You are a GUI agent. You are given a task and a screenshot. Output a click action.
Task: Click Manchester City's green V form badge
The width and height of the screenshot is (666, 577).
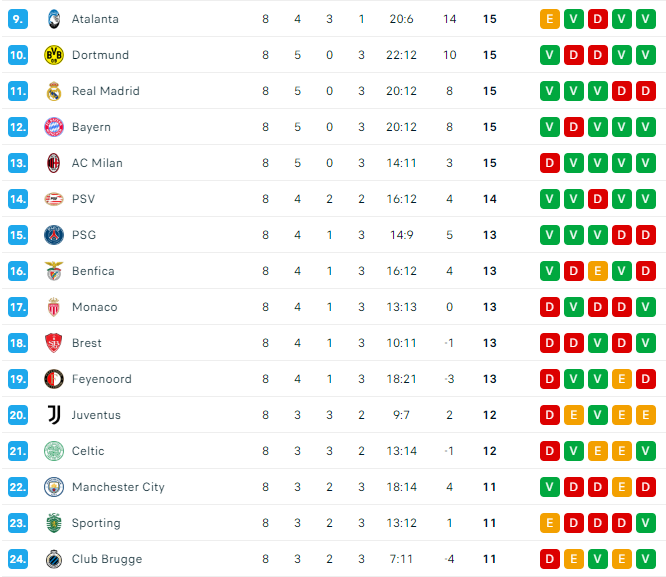tap(550, 487)
